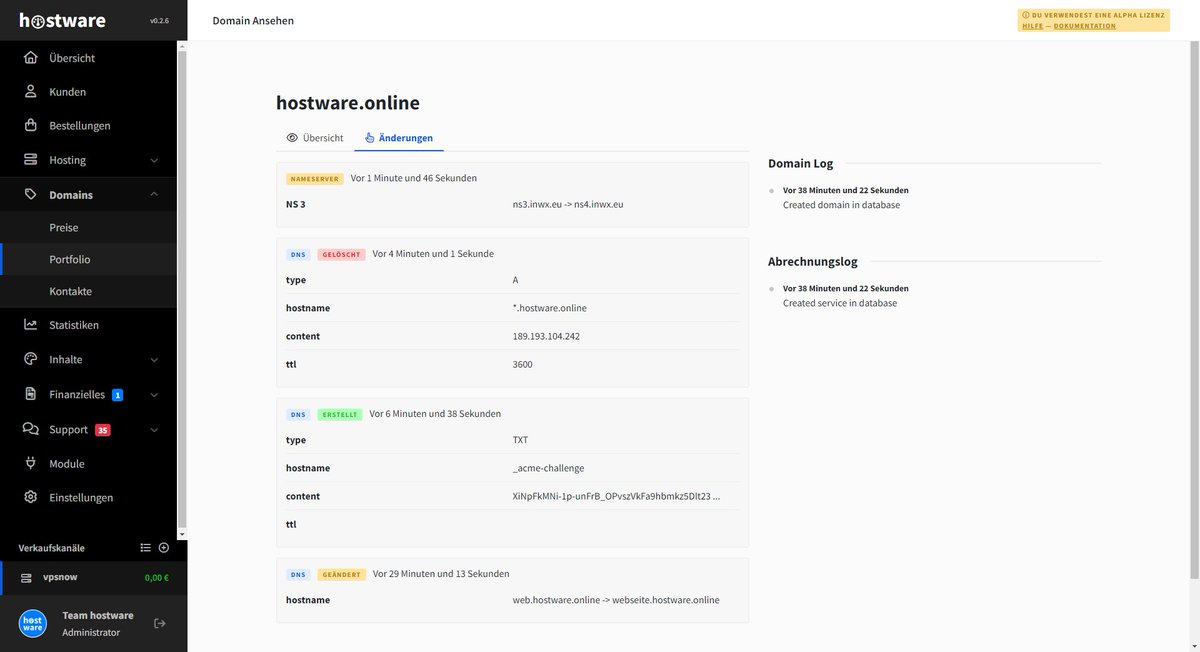Collapse the Domains menu chevron
The image size is (1200, 652).
pyautogui.click(x=154, y=194)
